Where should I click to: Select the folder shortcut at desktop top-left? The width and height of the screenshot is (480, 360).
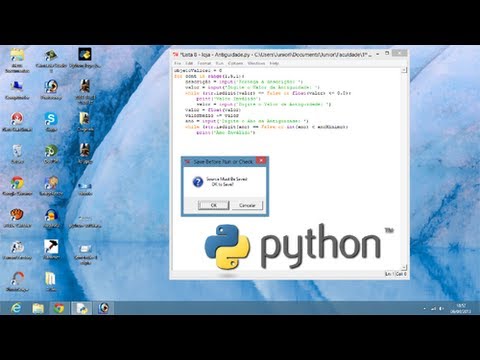(x=17, y=60)
